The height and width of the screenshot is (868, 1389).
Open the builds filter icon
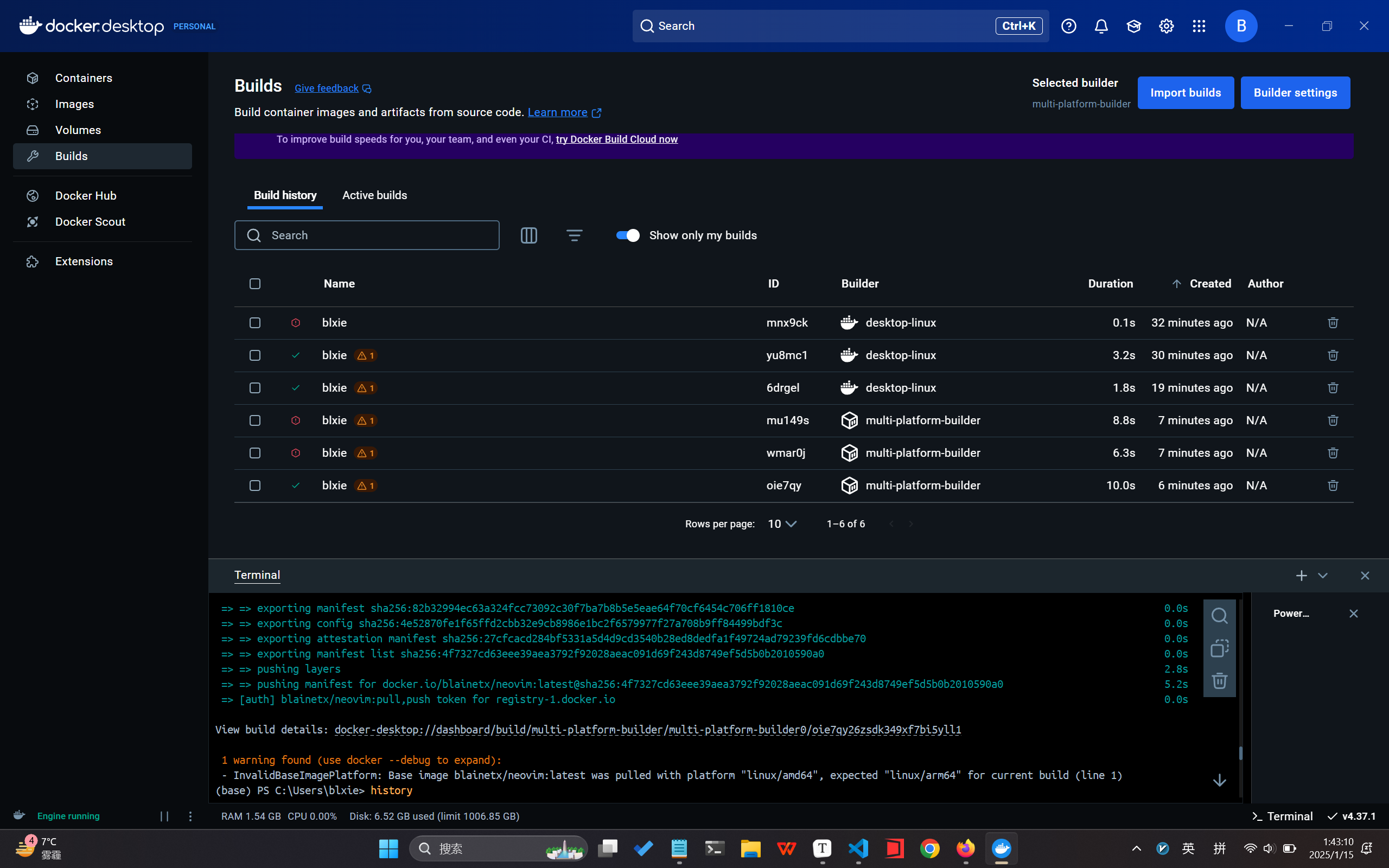[574, 235]
